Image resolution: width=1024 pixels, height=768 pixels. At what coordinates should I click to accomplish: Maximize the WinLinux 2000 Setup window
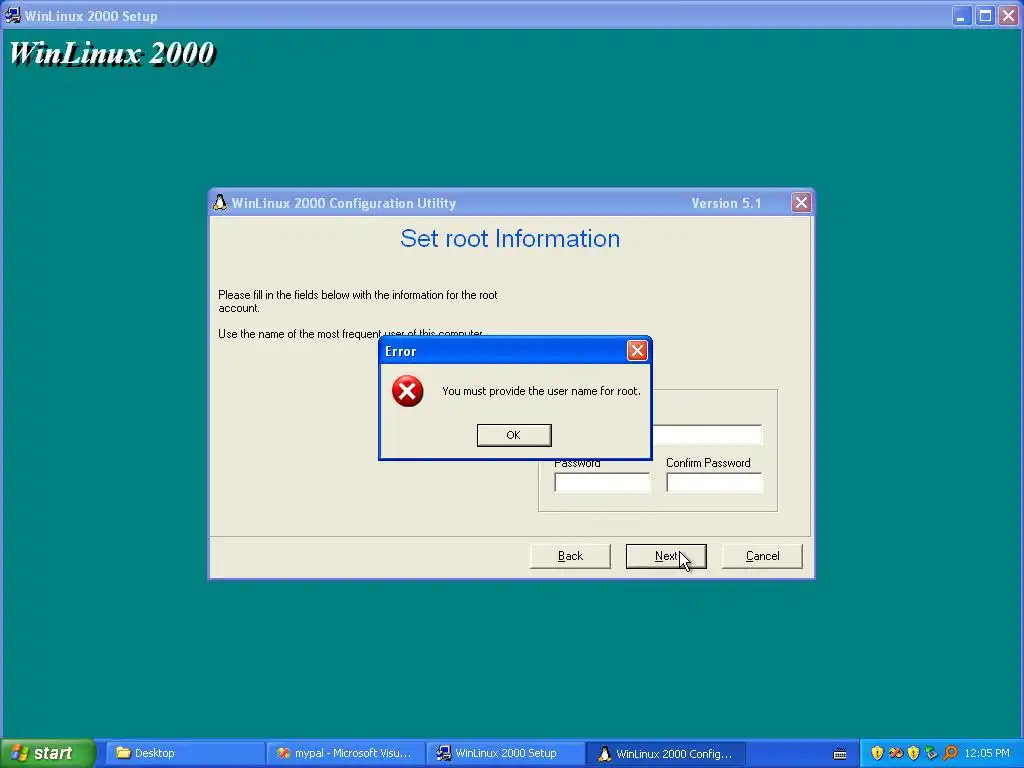click(985, 16)
